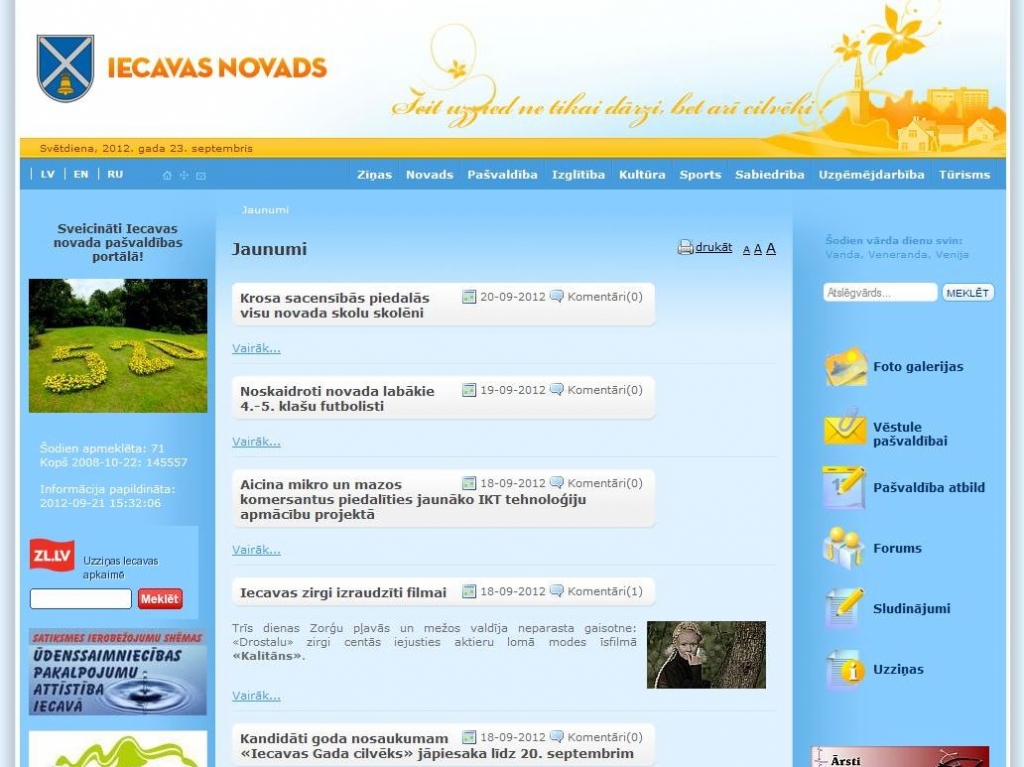Click the Sludinājumi notepad icon
The height and width of the screenshot is (767, 1024).
[x=845, y=609]
